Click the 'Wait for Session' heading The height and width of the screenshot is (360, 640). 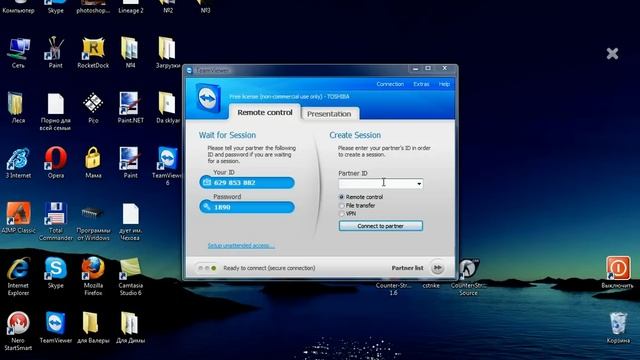[x=227, y=135]
